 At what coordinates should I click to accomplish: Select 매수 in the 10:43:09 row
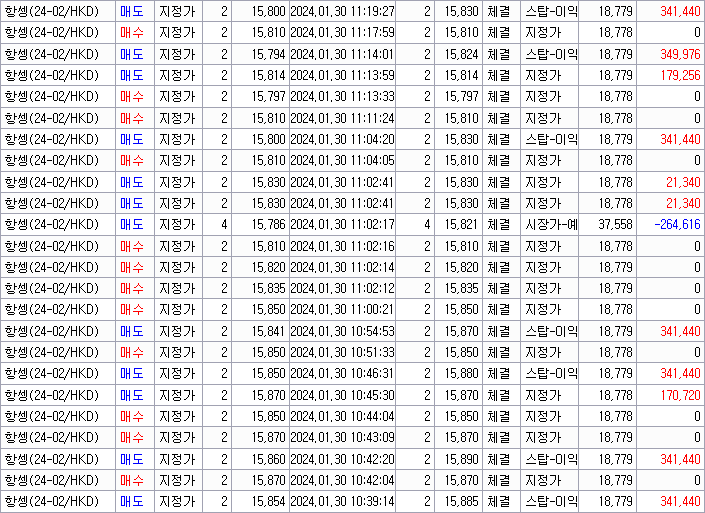pyautogui.click(x=132, y=437)
